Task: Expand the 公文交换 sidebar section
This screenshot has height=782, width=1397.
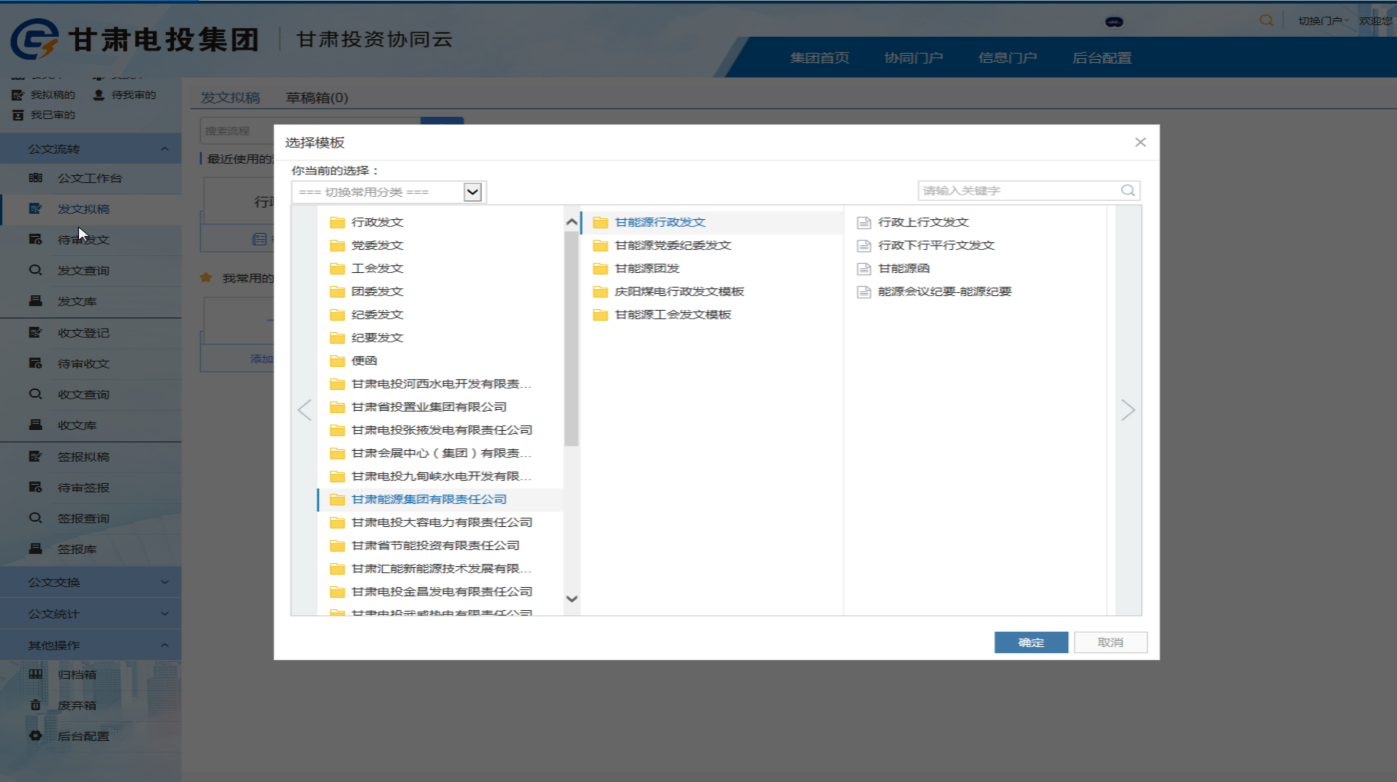Action: click(165, 582)
